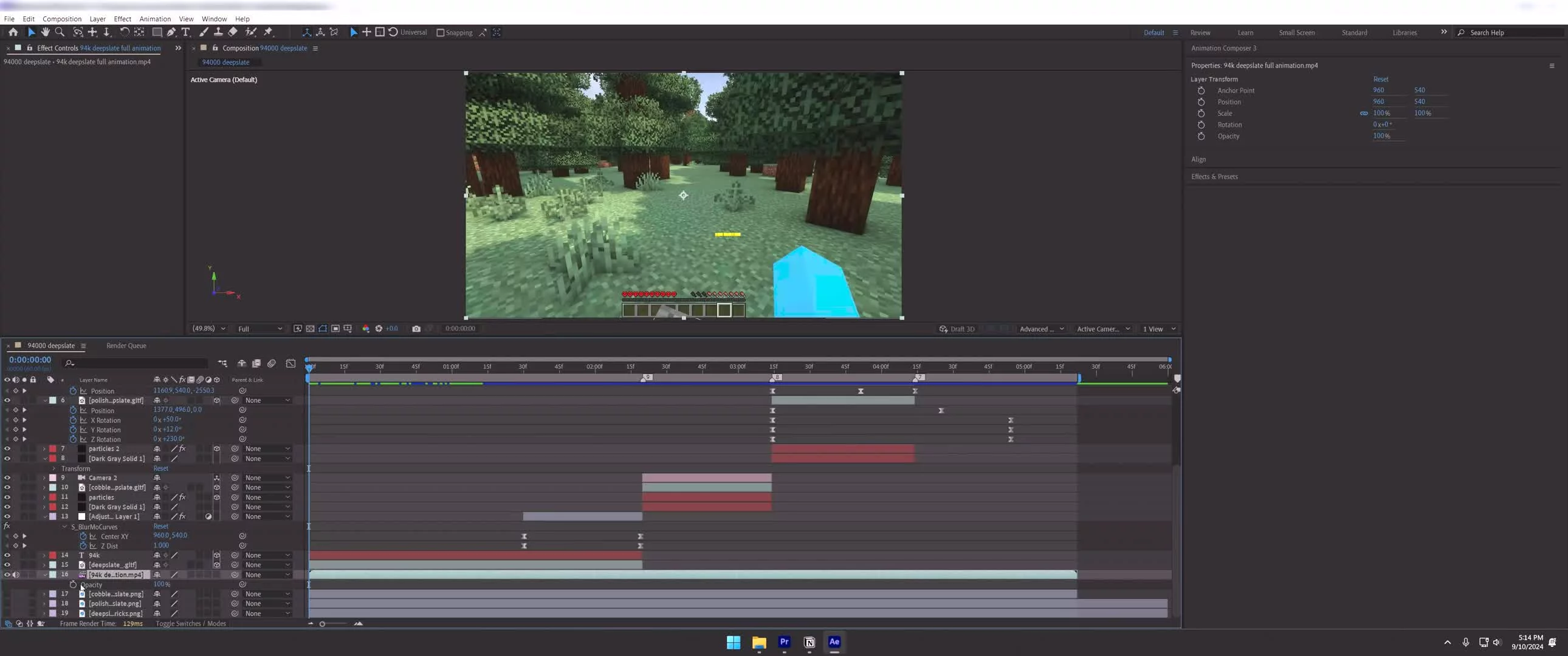
Task: Open the Composition menu
Action: [x=62, y=19]
